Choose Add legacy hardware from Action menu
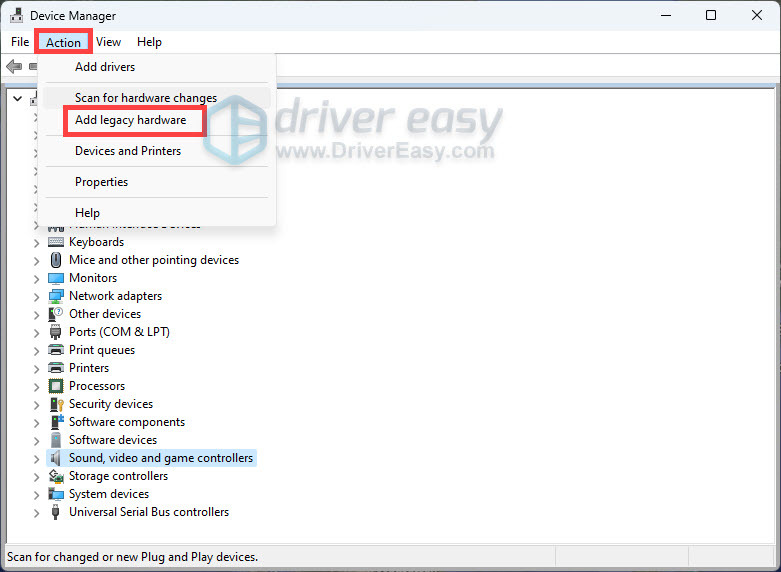This screenshot has width=781, height=572. [130, 120]
